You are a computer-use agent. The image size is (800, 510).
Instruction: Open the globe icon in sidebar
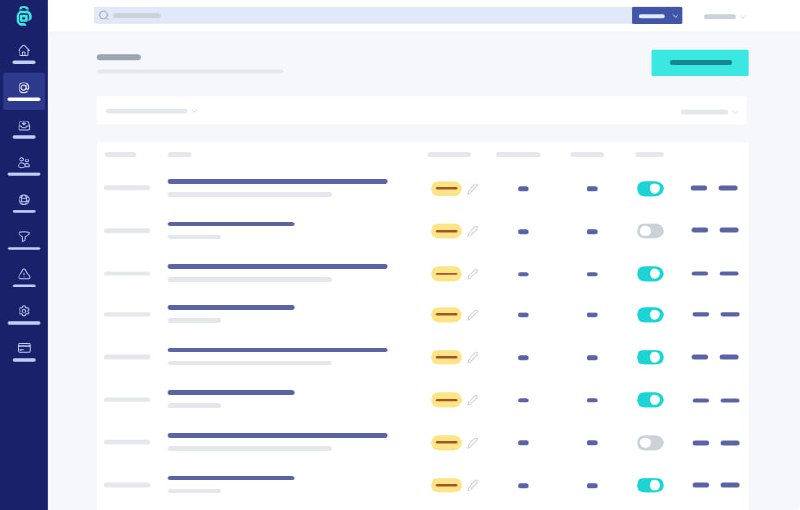point(24,200)
